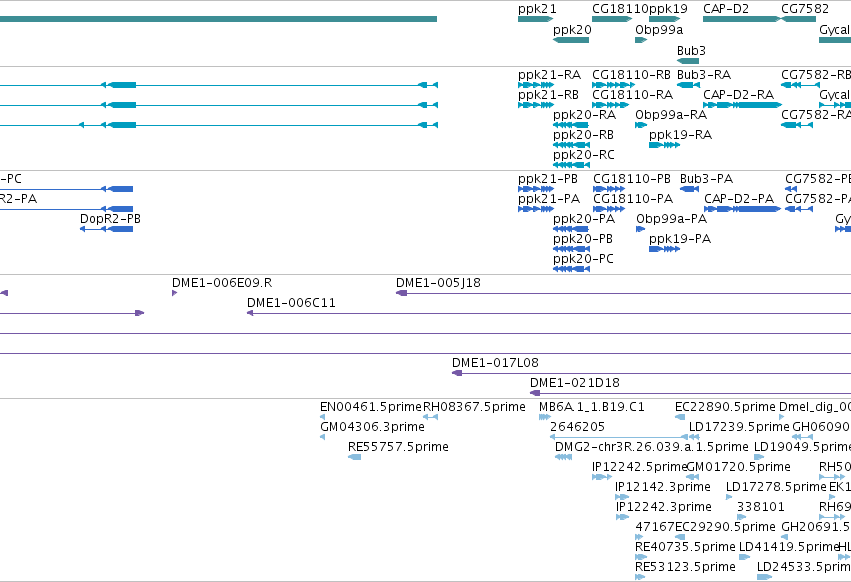Select the RE40735.5prime EST

(x=641, y=558)
